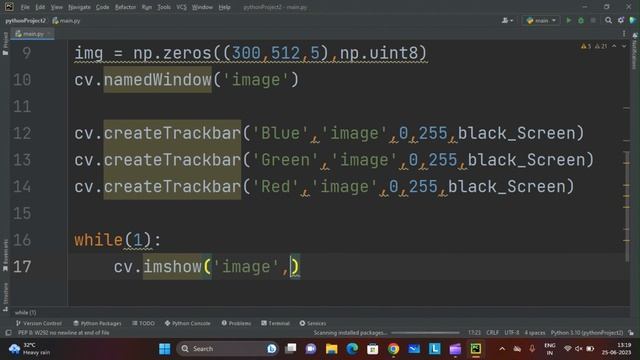
Task: Open Search Everywhere magnifier icon
Action: [x=608, y=20]
